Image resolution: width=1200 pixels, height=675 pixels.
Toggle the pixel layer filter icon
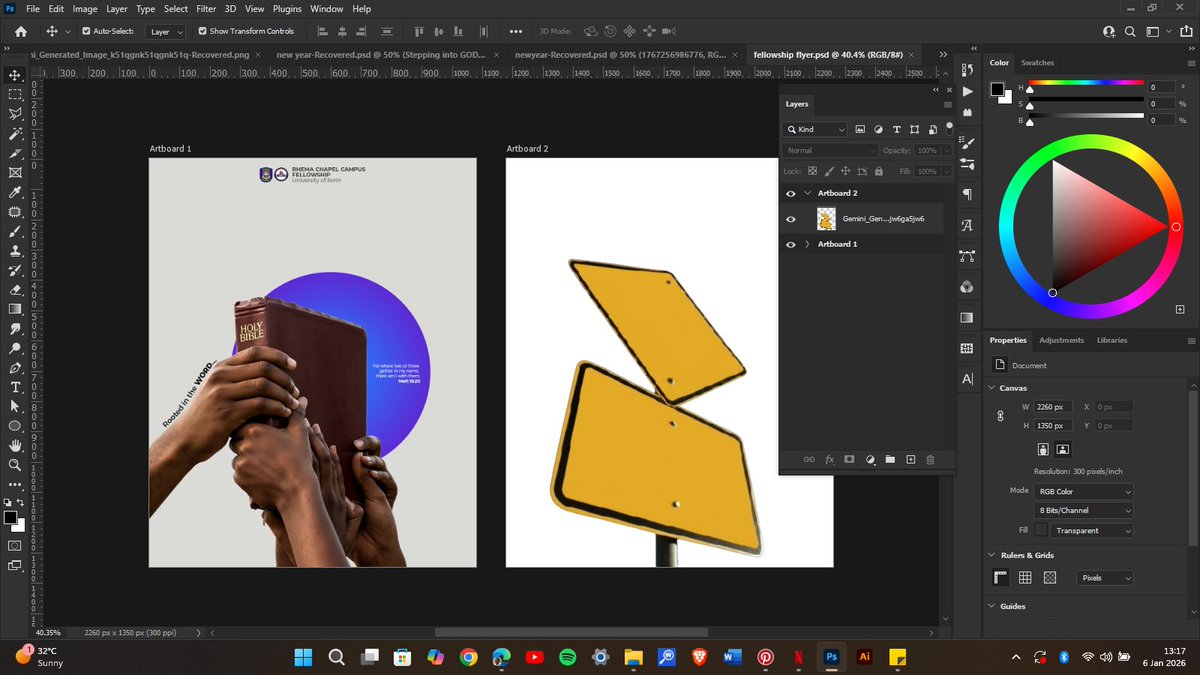click(x=861, y=129)
